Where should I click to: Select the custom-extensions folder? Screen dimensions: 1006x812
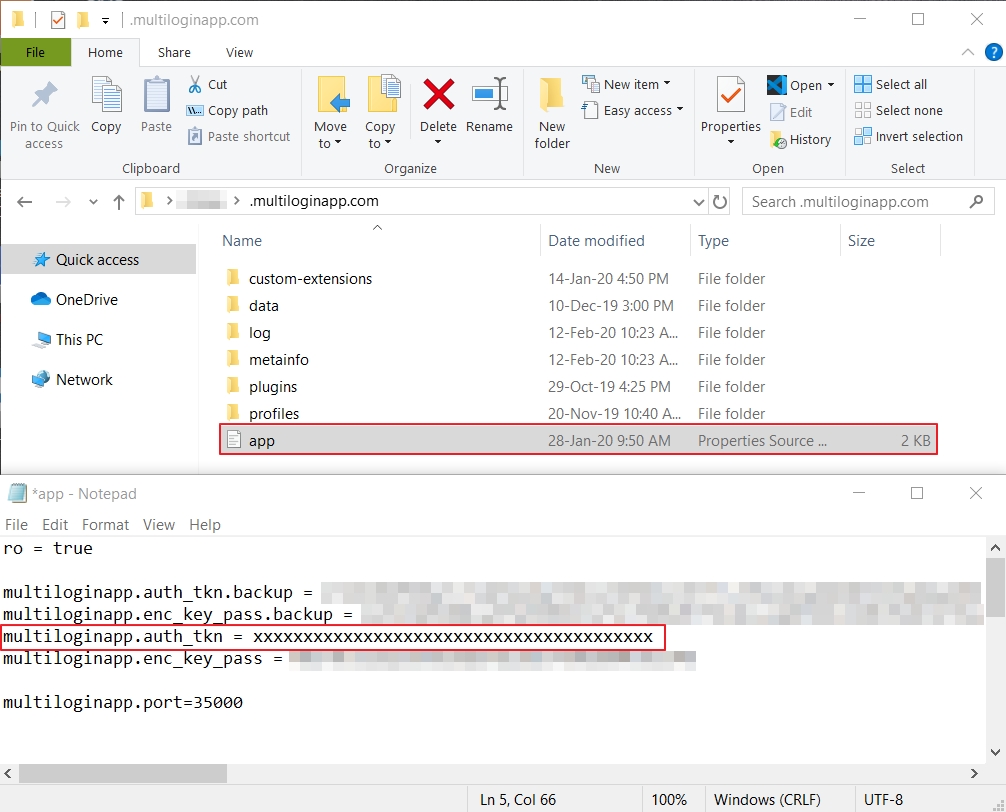click(311, 278)
